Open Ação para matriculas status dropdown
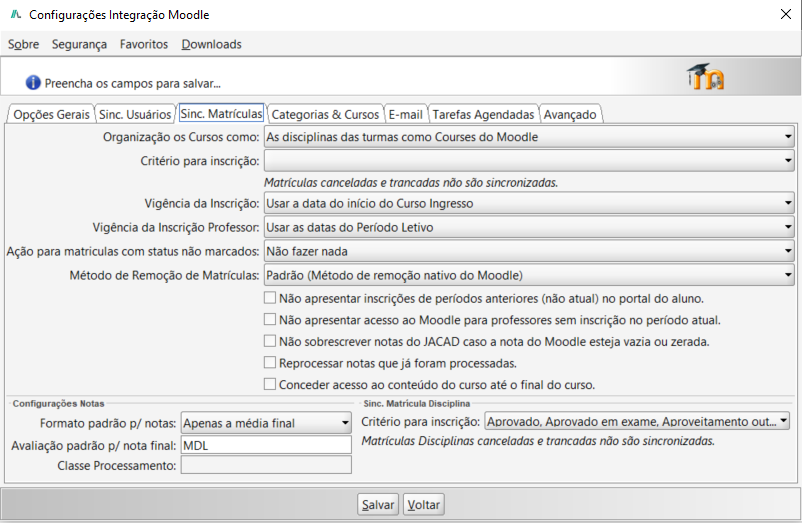Image resolution: width=802 pixels, height=523 pixels. tap(529, 252)
